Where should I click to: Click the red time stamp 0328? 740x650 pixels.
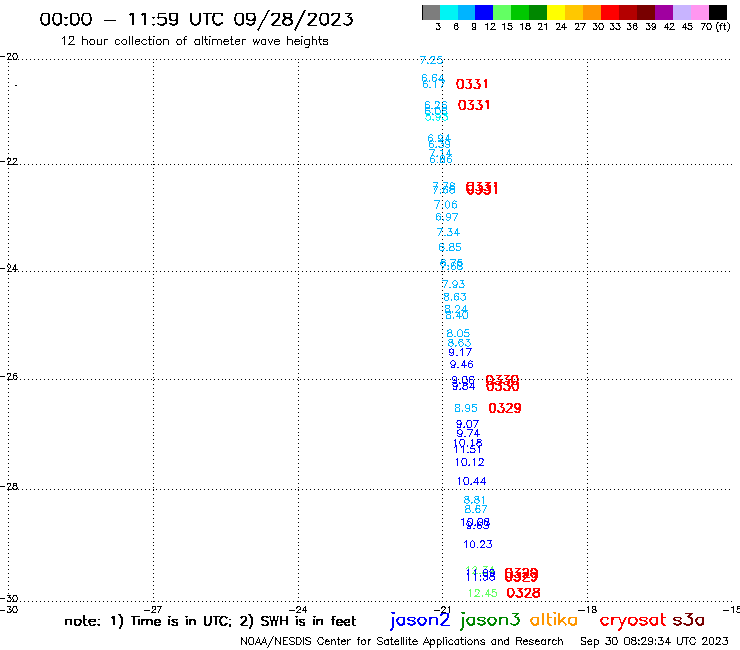[x=523, y=593]
